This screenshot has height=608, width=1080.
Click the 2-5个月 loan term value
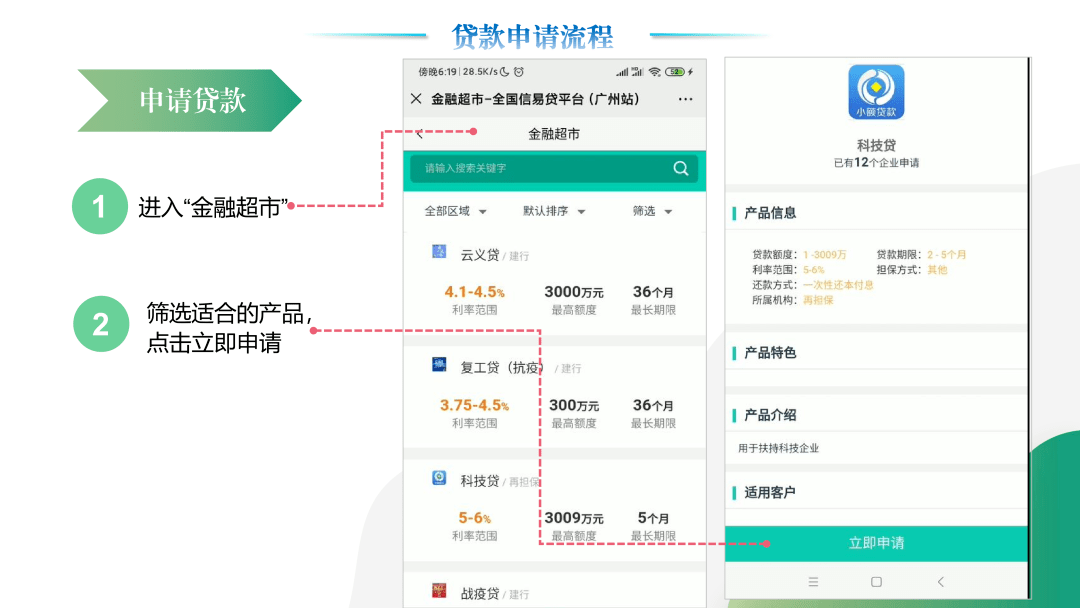(x=946, y=255)
